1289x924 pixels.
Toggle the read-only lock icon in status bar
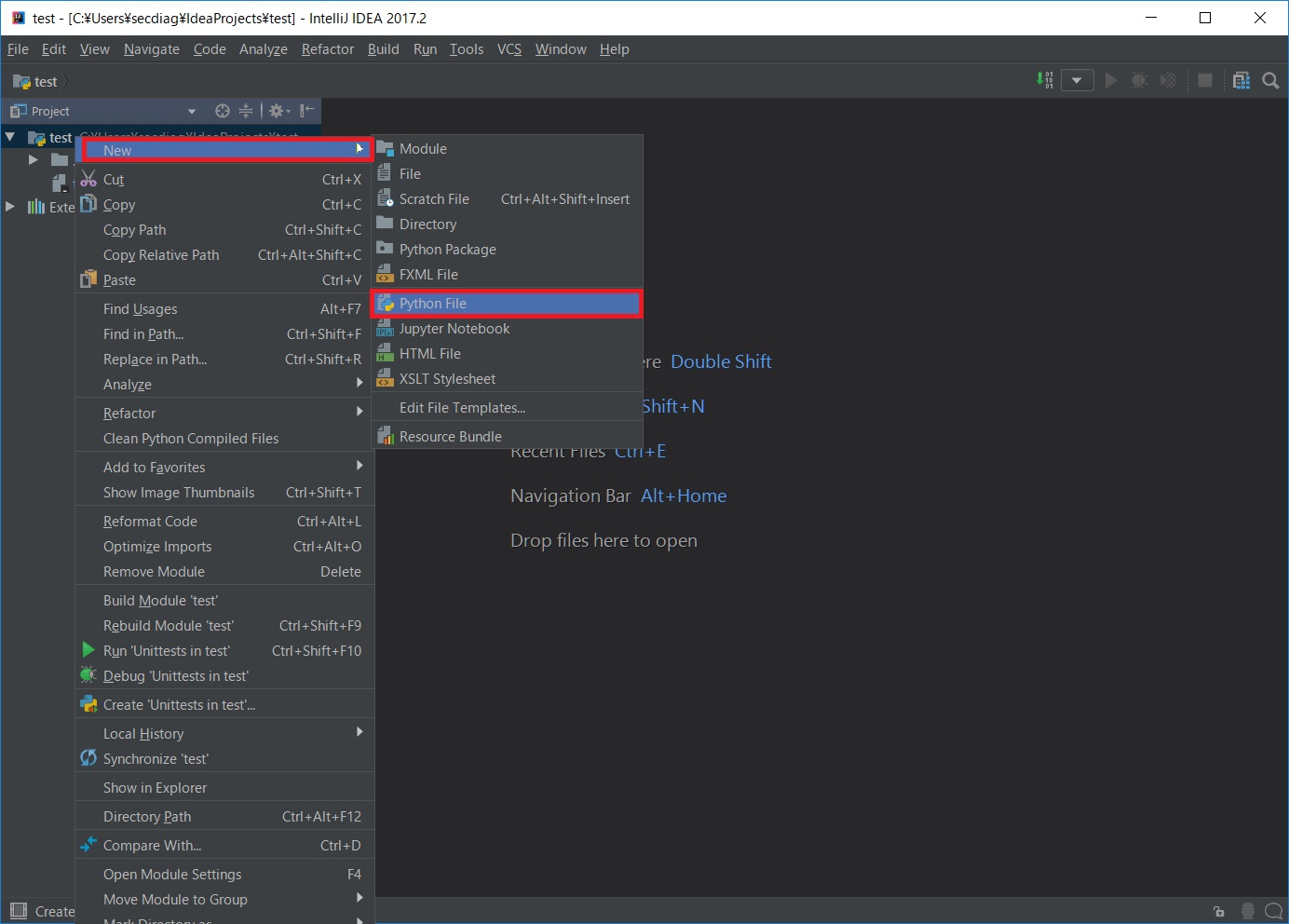pos(1218,911)
